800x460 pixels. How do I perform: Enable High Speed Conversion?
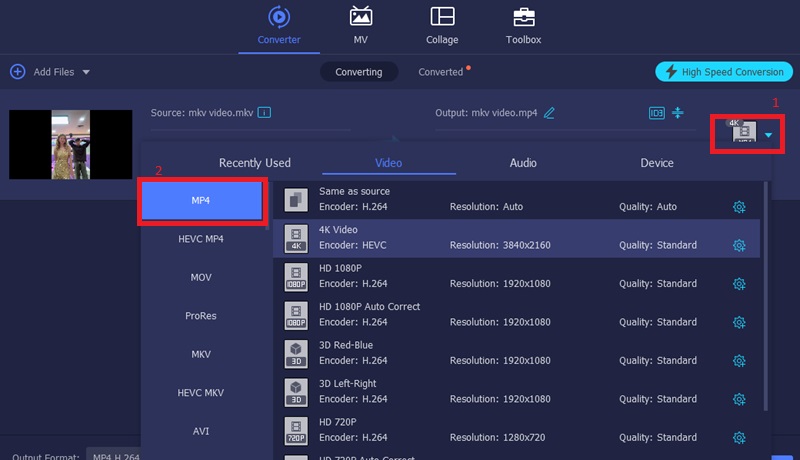(x=724, y=72)
